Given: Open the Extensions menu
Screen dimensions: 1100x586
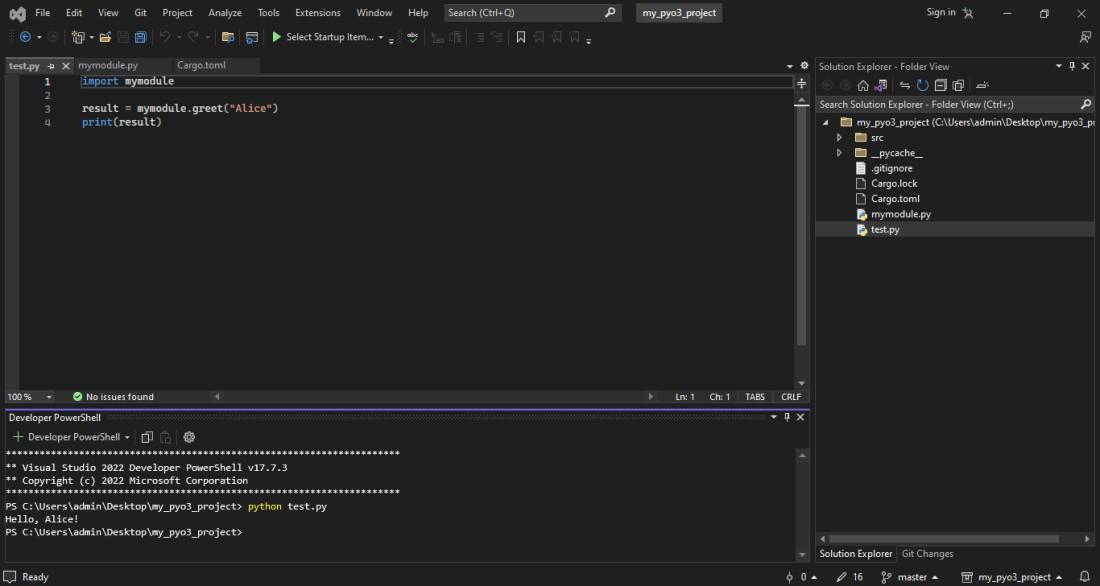Looking at the screenshot, I should [x=317, y=13].
